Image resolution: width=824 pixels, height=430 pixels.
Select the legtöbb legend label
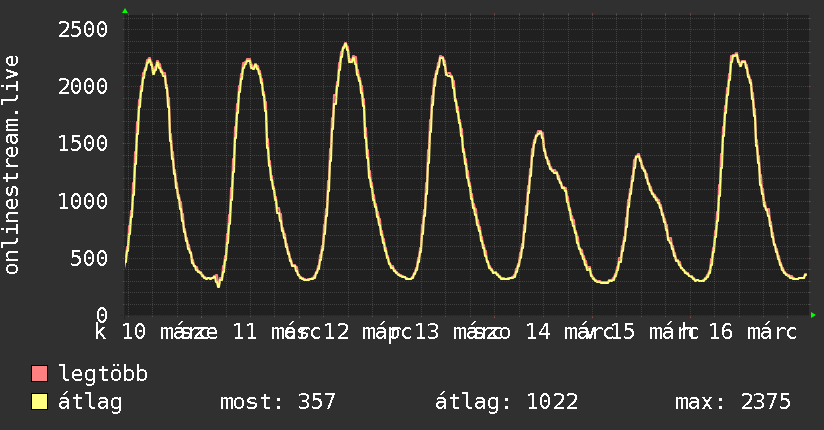[x=103, y=373]
